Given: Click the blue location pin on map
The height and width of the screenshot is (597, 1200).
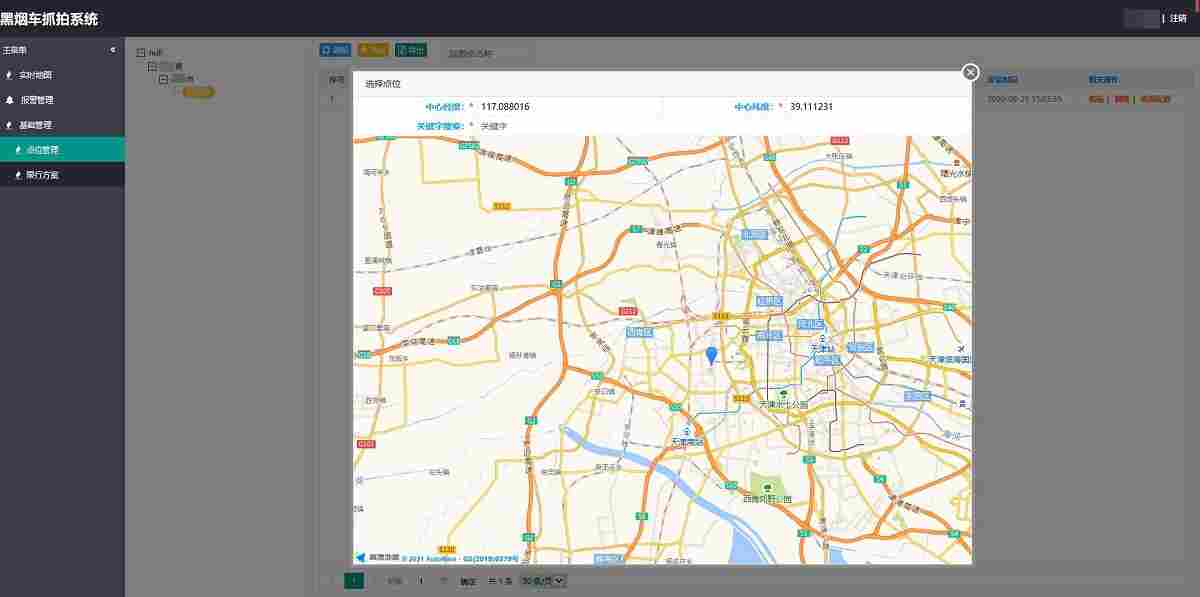Looking at the screenshot, I should [711, 355].
